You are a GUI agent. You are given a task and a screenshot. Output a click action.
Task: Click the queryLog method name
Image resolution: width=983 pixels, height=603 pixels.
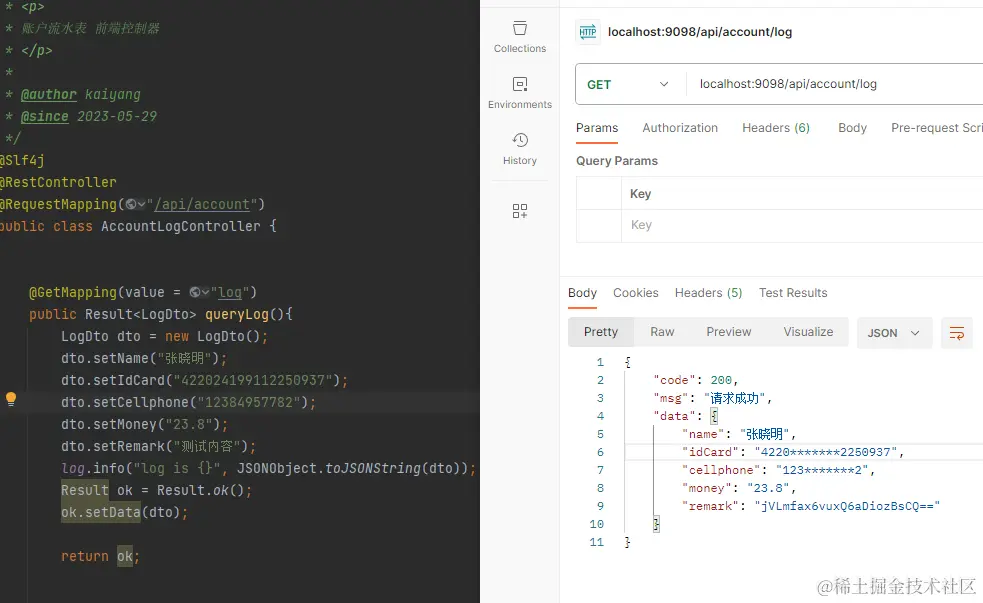coord(236,314)
